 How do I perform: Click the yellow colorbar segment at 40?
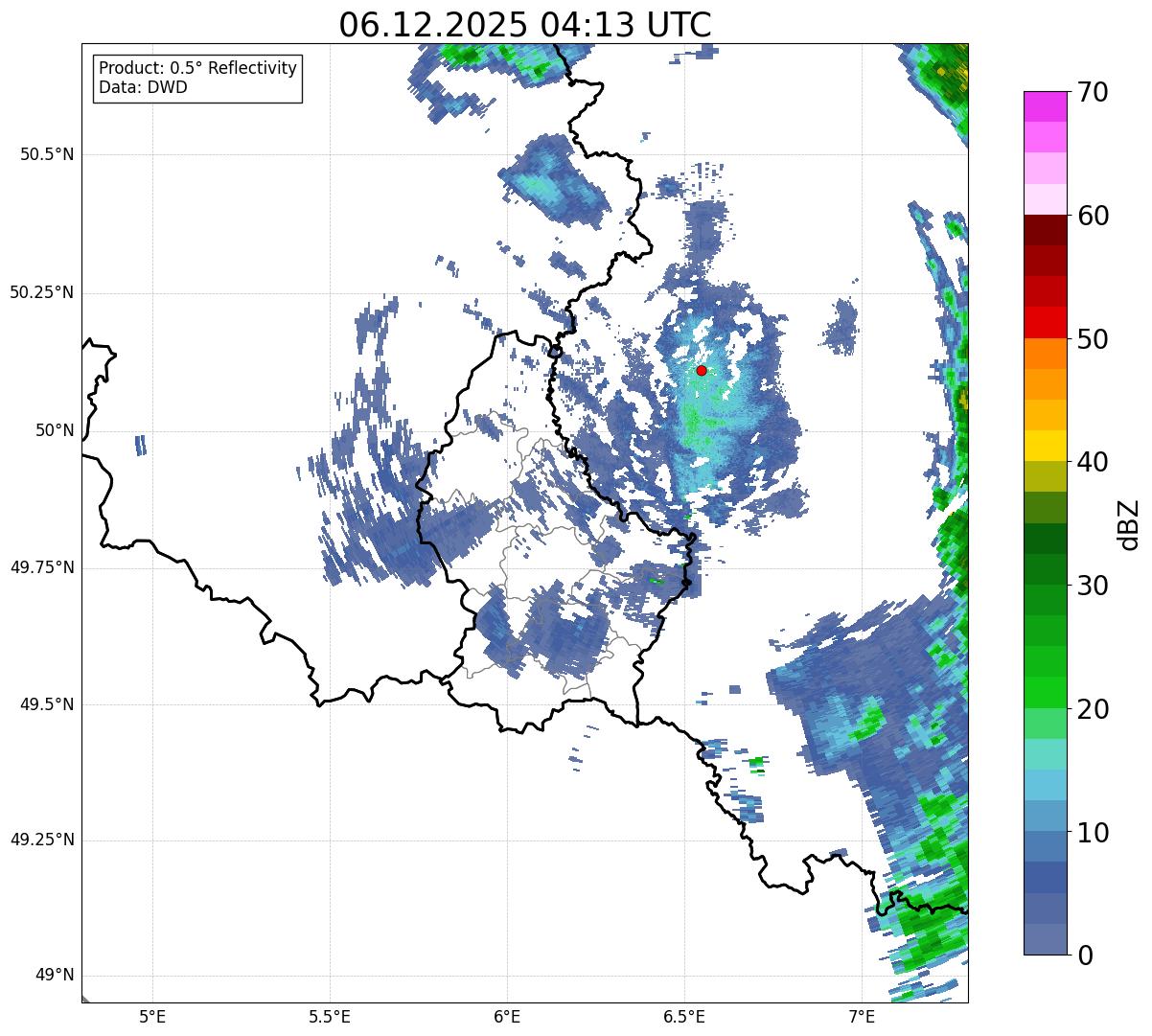pyautogui.click(x=1045, y=446)
